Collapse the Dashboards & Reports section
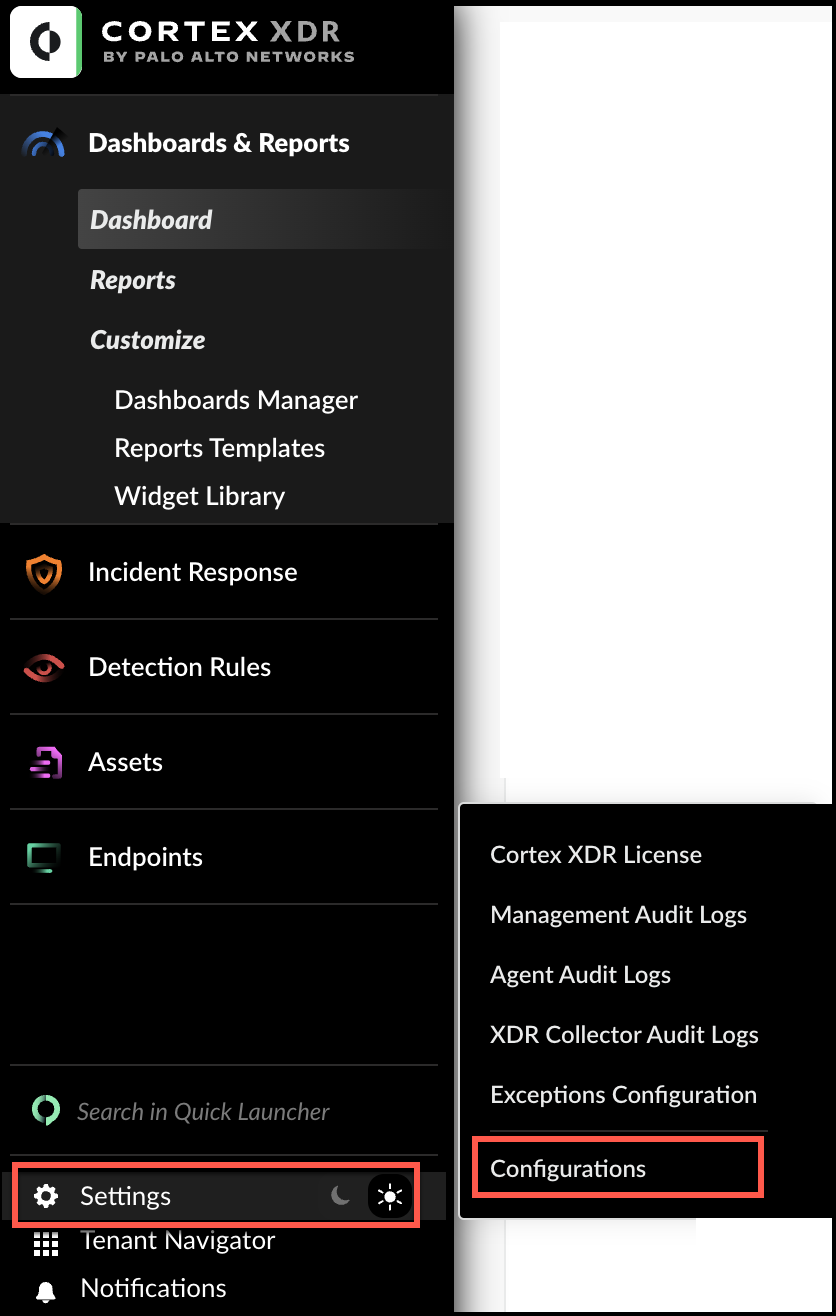This screenshot has height=1316, width=836. tap(218, 144)
